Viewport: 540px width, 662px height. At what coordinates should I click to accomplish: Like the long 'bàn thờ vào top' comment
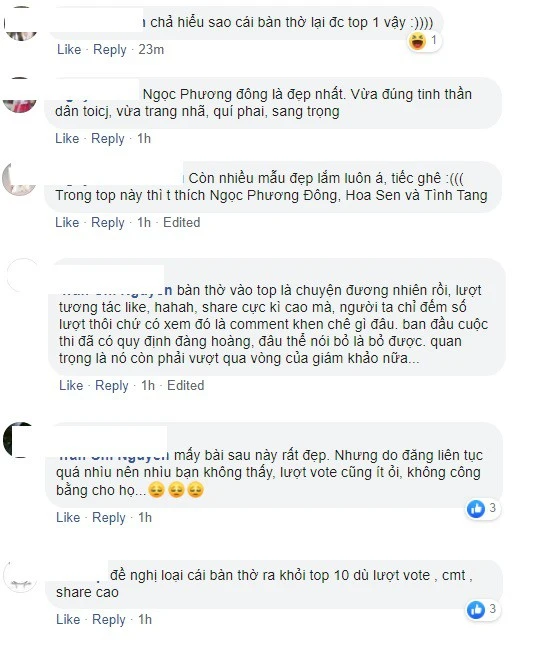pyautogui.click(x=71, y=385)
